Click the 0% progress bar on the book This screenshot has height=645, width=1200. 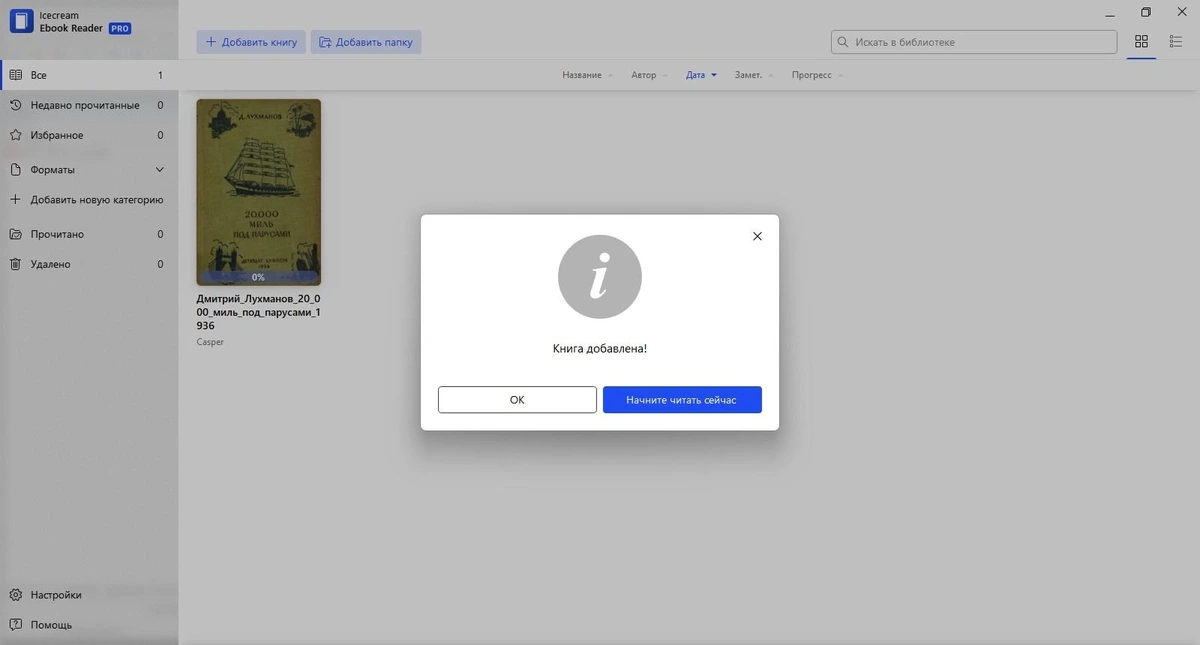[258, 277]
